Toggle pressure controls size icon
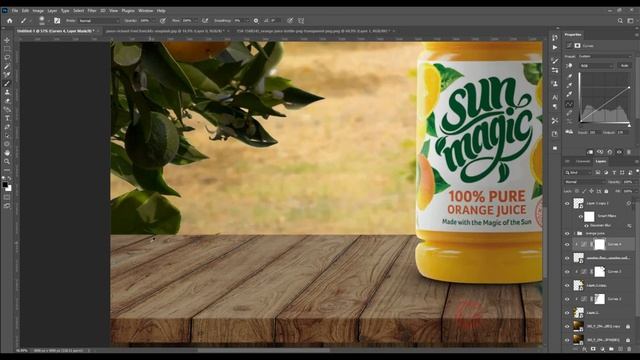This screenshot has height=360, width=640. pyautogui.click(x=290, y=20)
